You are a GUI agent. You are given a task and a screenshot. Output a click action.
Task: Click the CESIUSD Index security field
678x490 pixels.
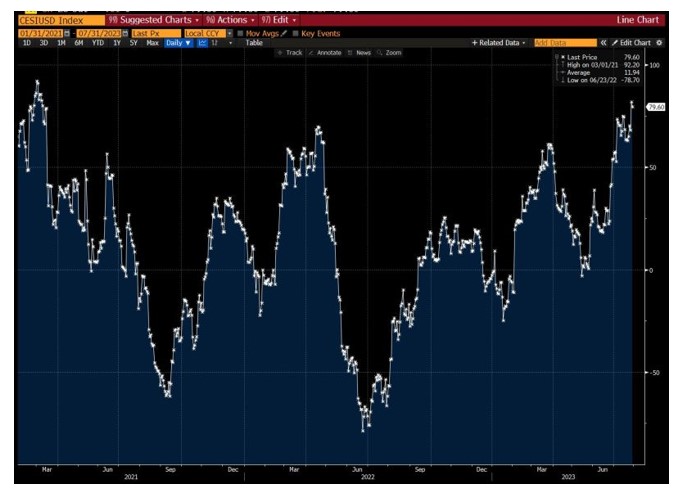click(x=61, y=20)
